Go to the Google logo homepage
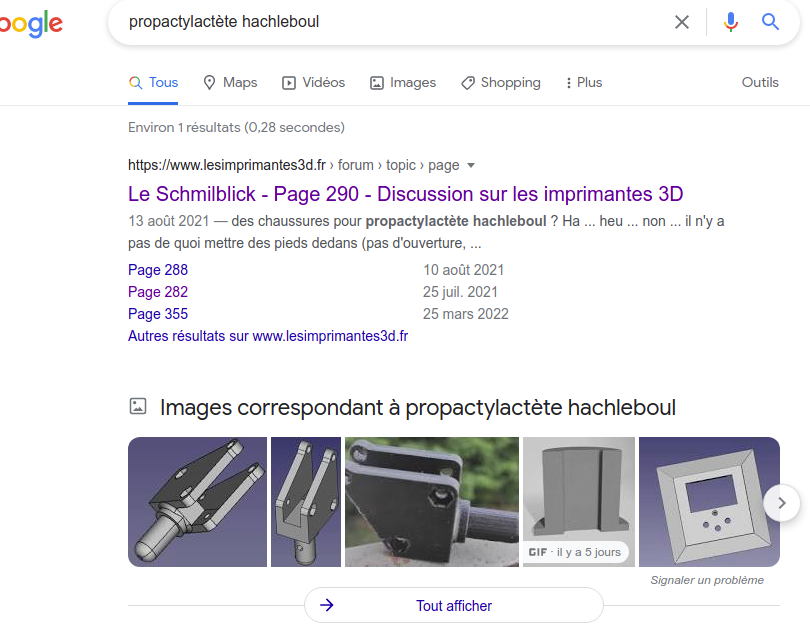Viewport: 810px width, 636px height. pyautogui.click(x=32, y=24)
